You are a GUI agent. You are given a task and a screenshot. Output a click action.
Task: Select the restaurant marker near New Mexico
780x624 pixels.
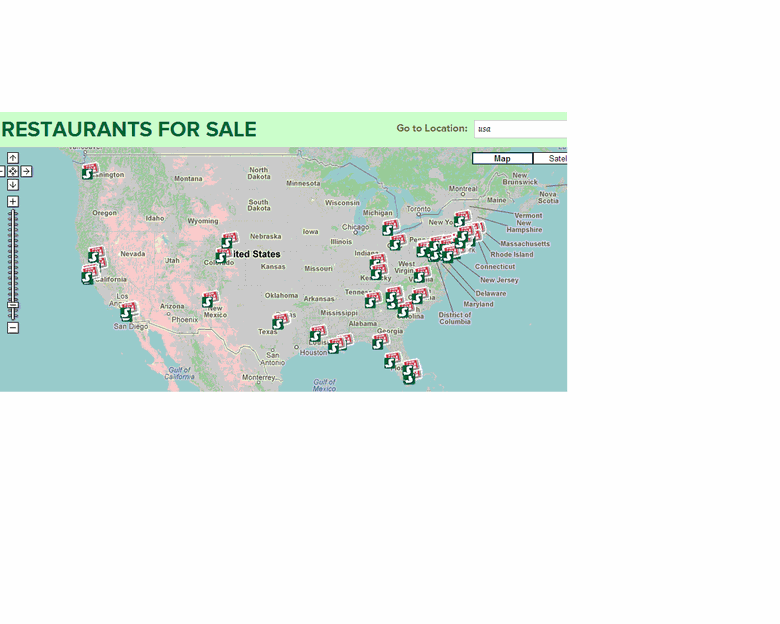(209, 300)
